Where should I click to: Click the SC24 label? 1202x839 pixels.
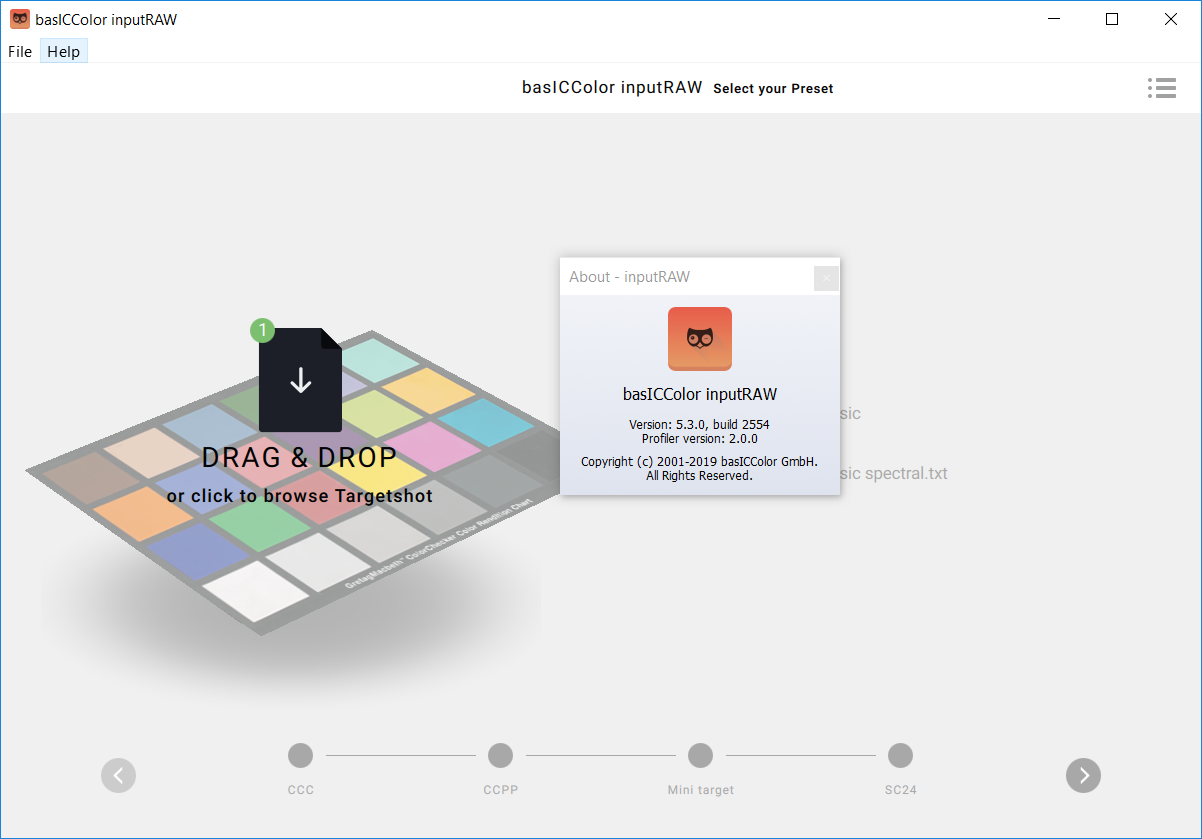900,790
